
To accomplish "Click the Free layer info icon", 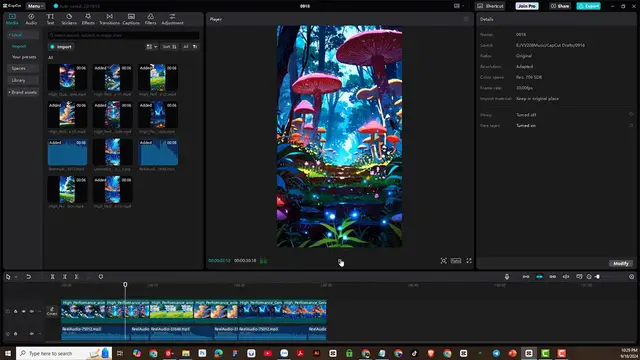I will coord(631,125).
